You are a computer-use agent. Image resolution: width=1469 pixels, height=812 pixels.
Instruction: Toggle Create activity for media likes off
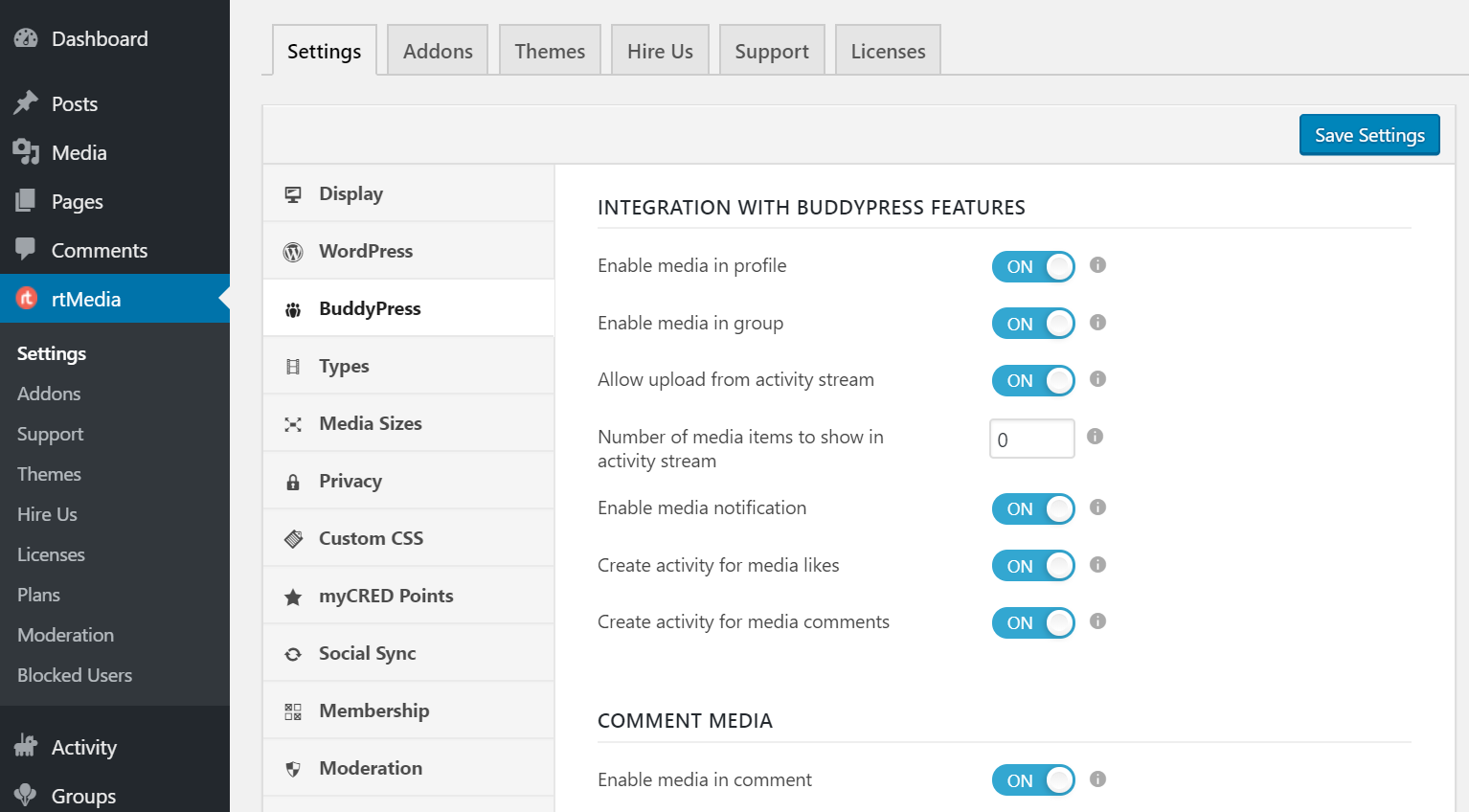(1033, 565)
